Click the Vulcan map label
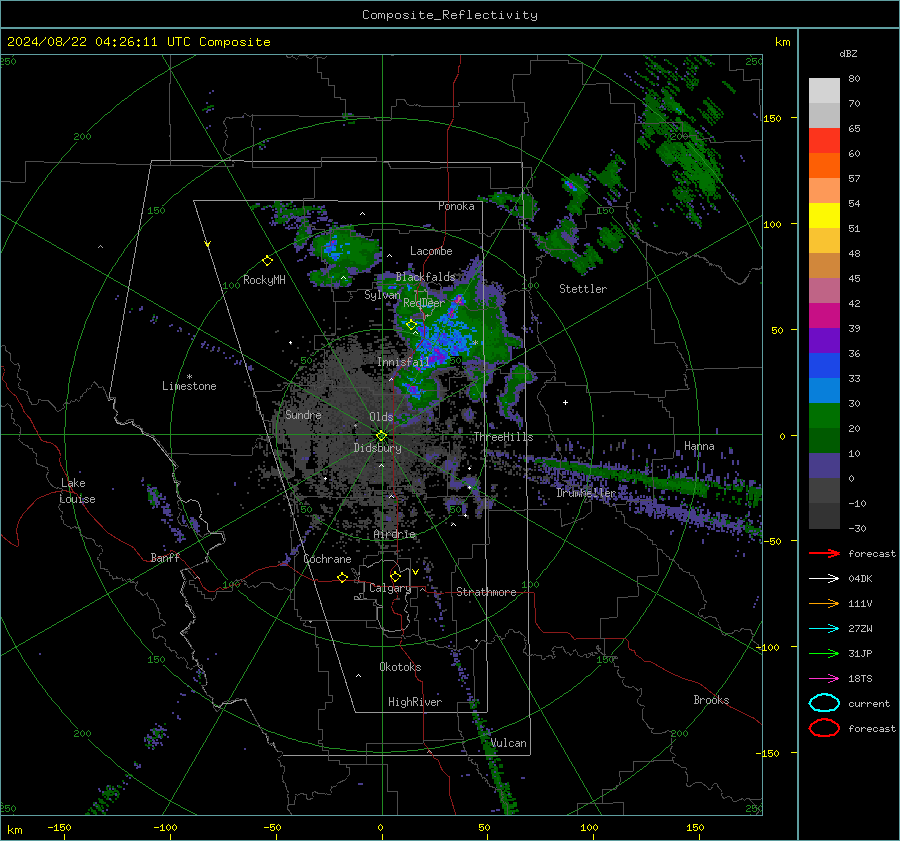This screenshot has height=841, width=900. click(x=509, y=743)
